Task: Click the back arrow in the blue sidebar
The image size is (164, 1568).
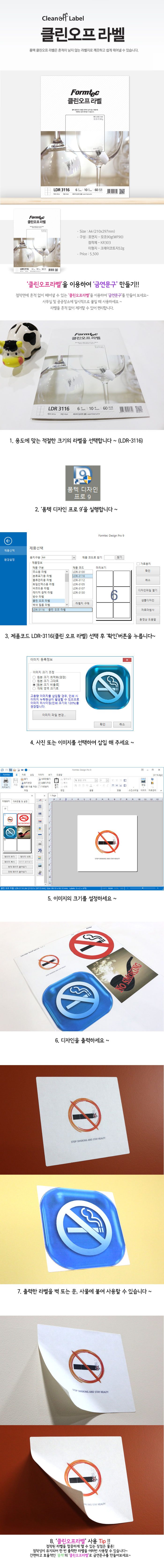Action: [8, 540]
